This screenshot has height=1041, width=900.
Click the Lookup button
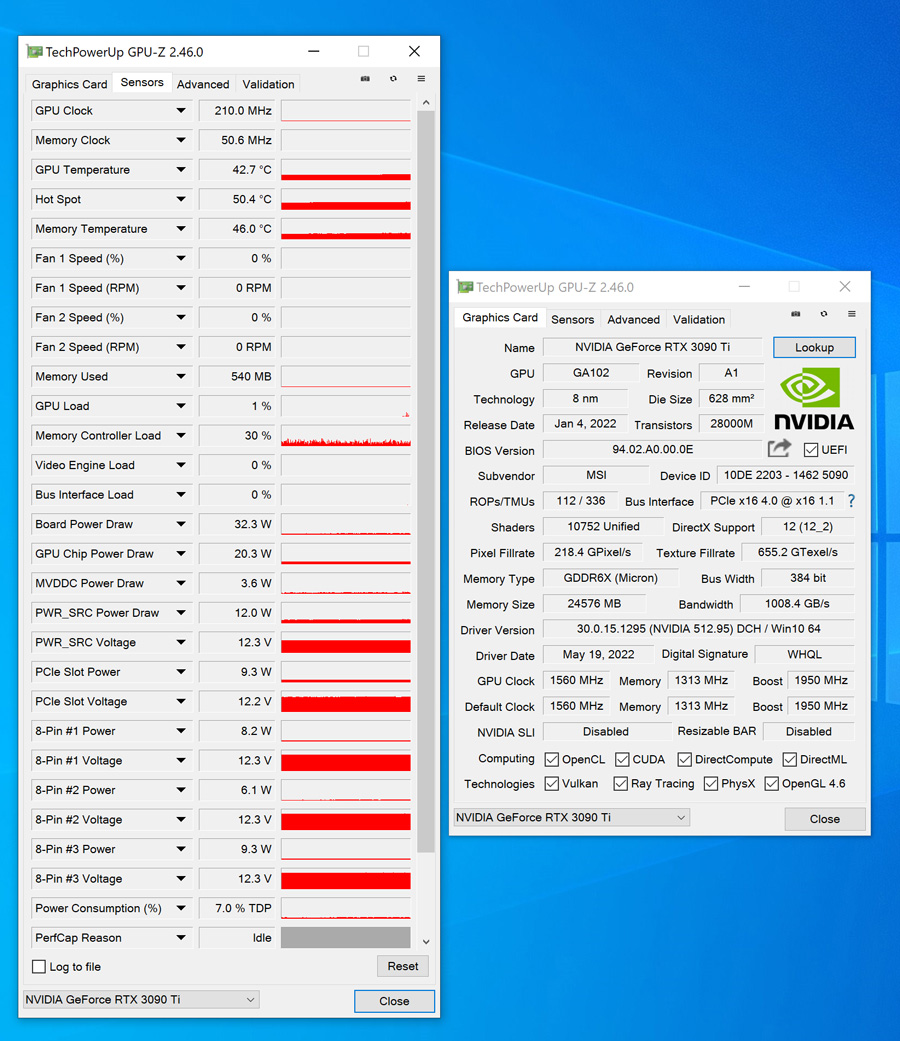[814, 347]
